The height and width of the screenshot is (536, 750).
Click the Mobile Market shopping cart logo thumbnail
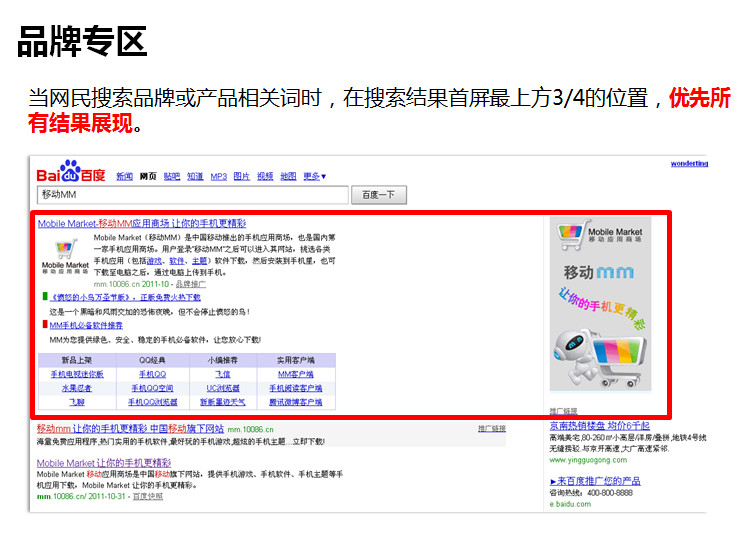65,257
